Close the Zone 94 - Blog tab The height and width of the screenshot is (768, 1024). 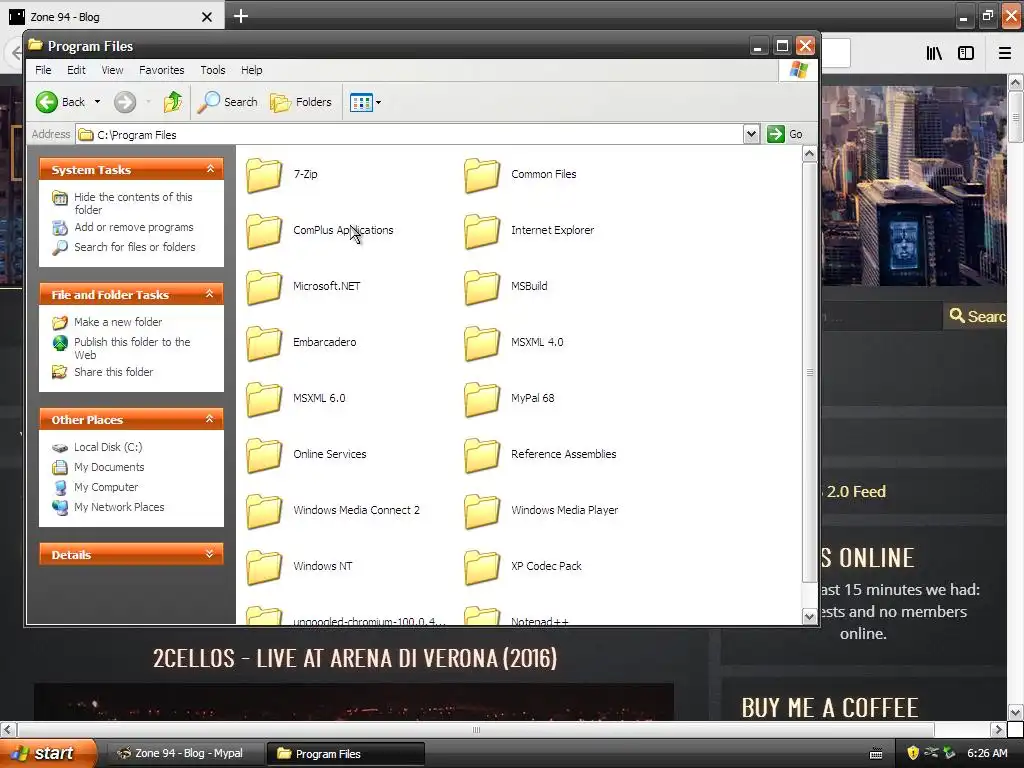[206, 17]
